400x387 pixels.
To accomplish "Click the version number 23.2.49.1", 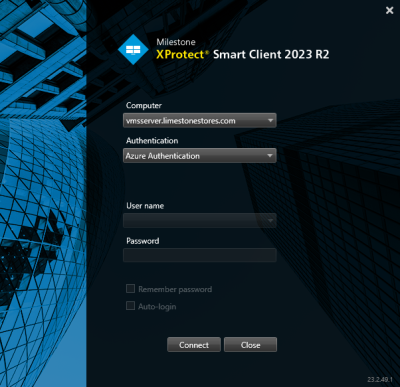I will tap(380, 380).
